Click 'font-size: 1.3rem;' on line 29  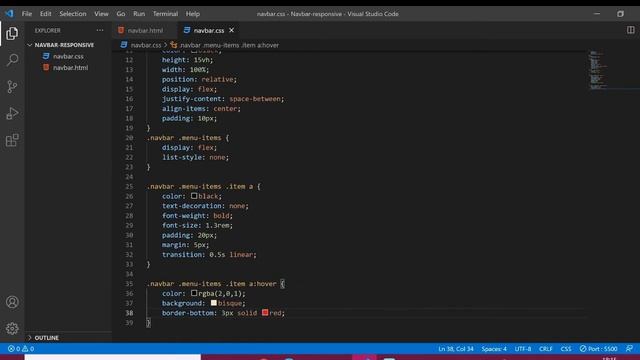click(197, 225)
